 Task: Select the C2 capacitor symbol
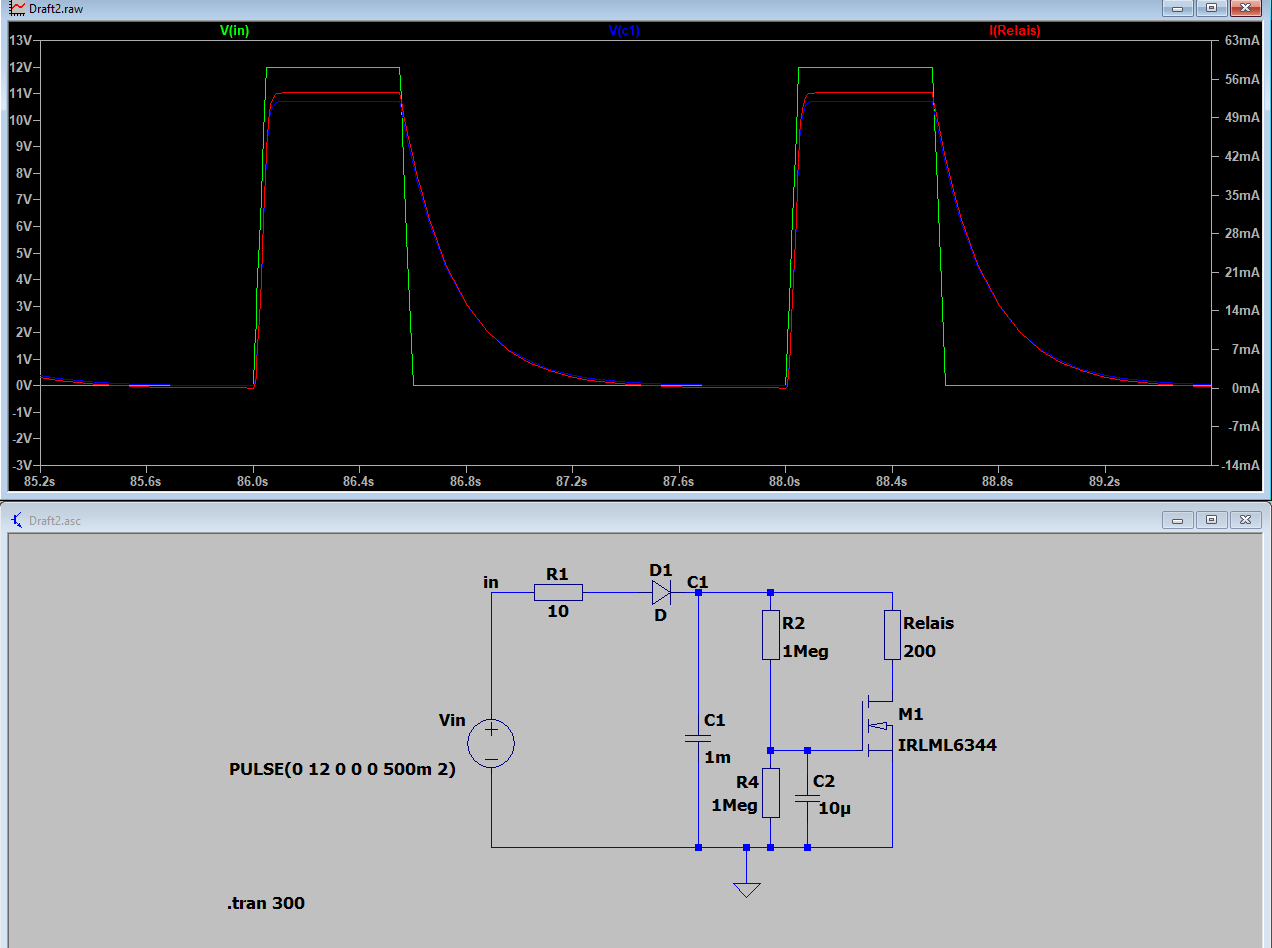click(x=807, y=799)
